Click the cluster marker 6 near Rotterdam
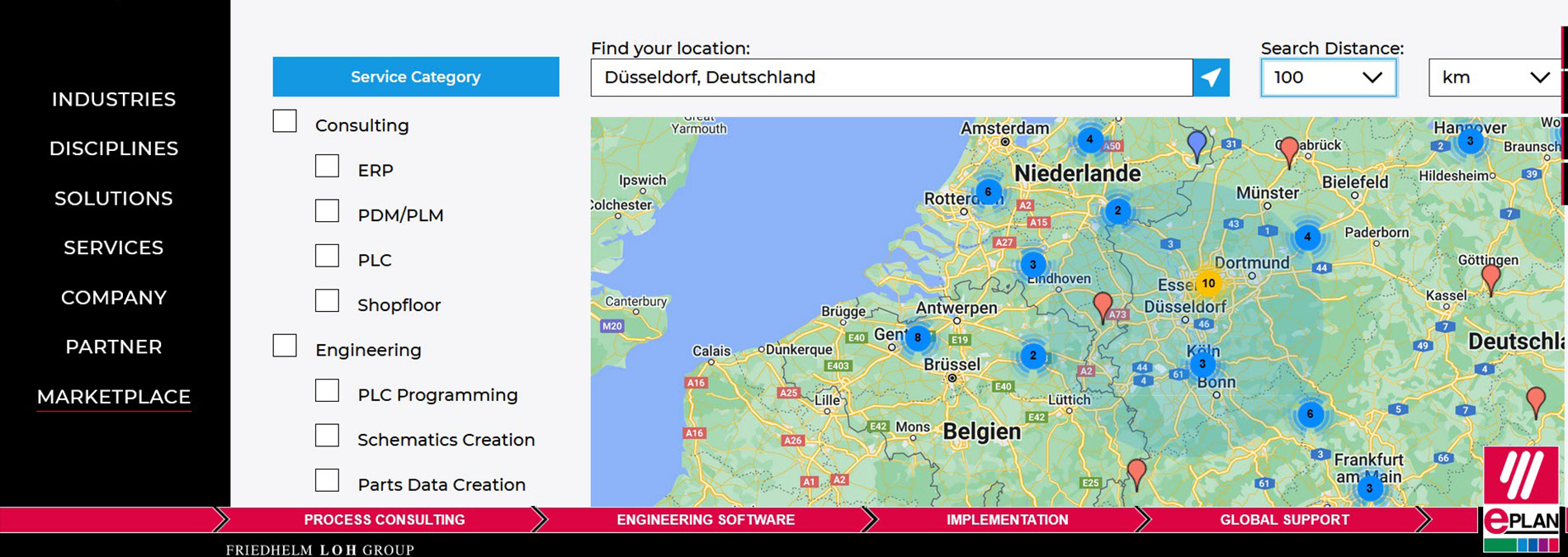The image size is (1568, 557). pos(988,191)
